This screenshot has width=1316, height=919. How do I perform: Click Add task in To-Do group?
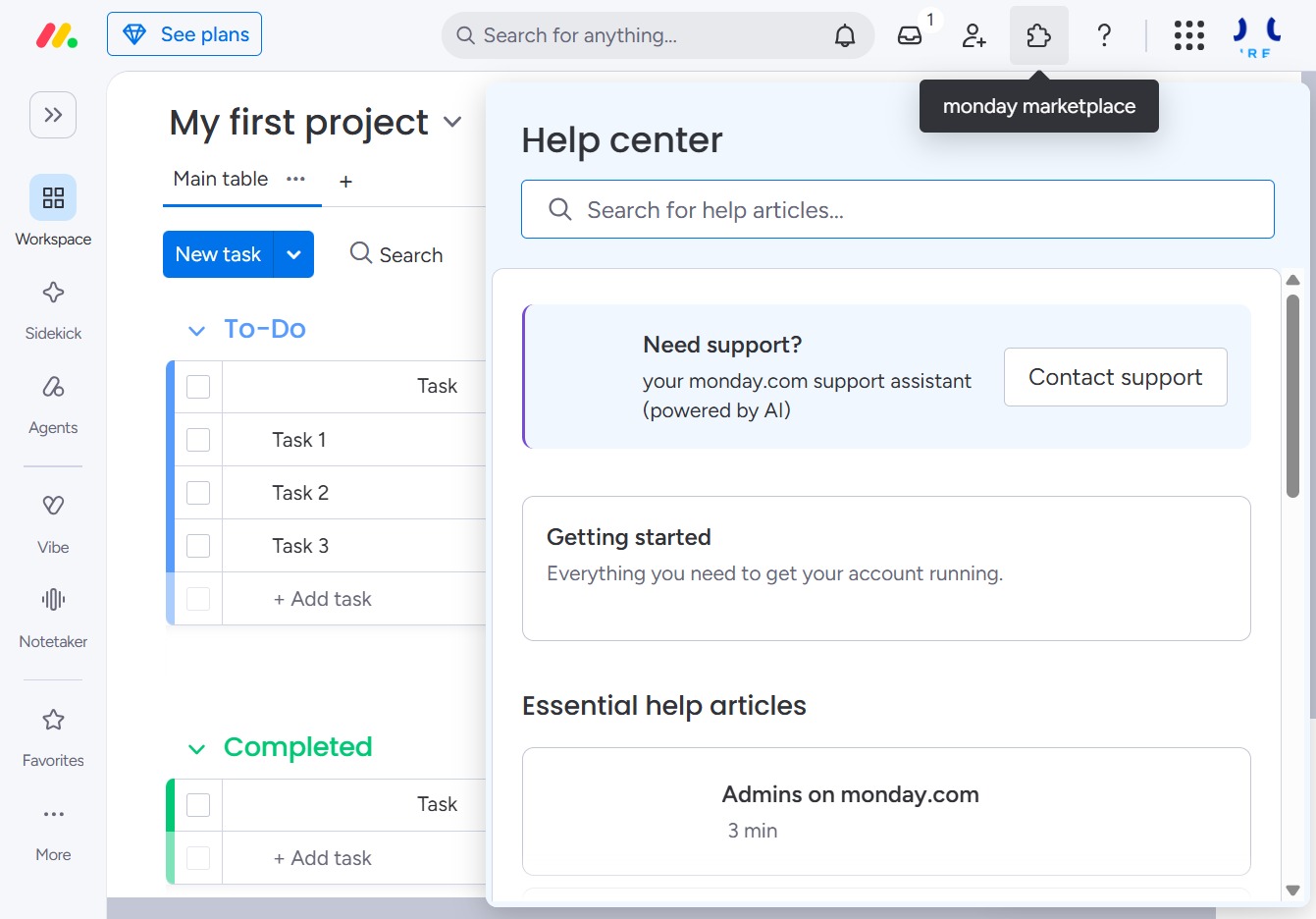[x=322, y=599]
